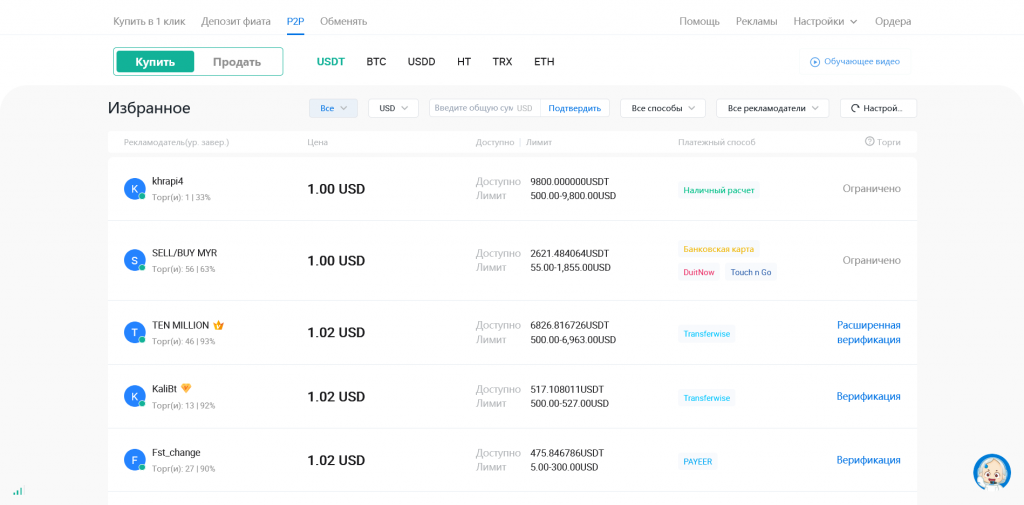
Task: Click the play icon of Обучающее видео
Action: click(x=815, y=62)
